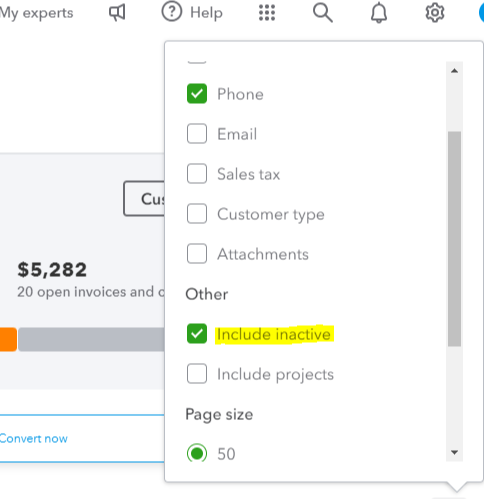Tick the Customer type checkbox
This screenshot has width=484, height=499.
tap(197, 214)
